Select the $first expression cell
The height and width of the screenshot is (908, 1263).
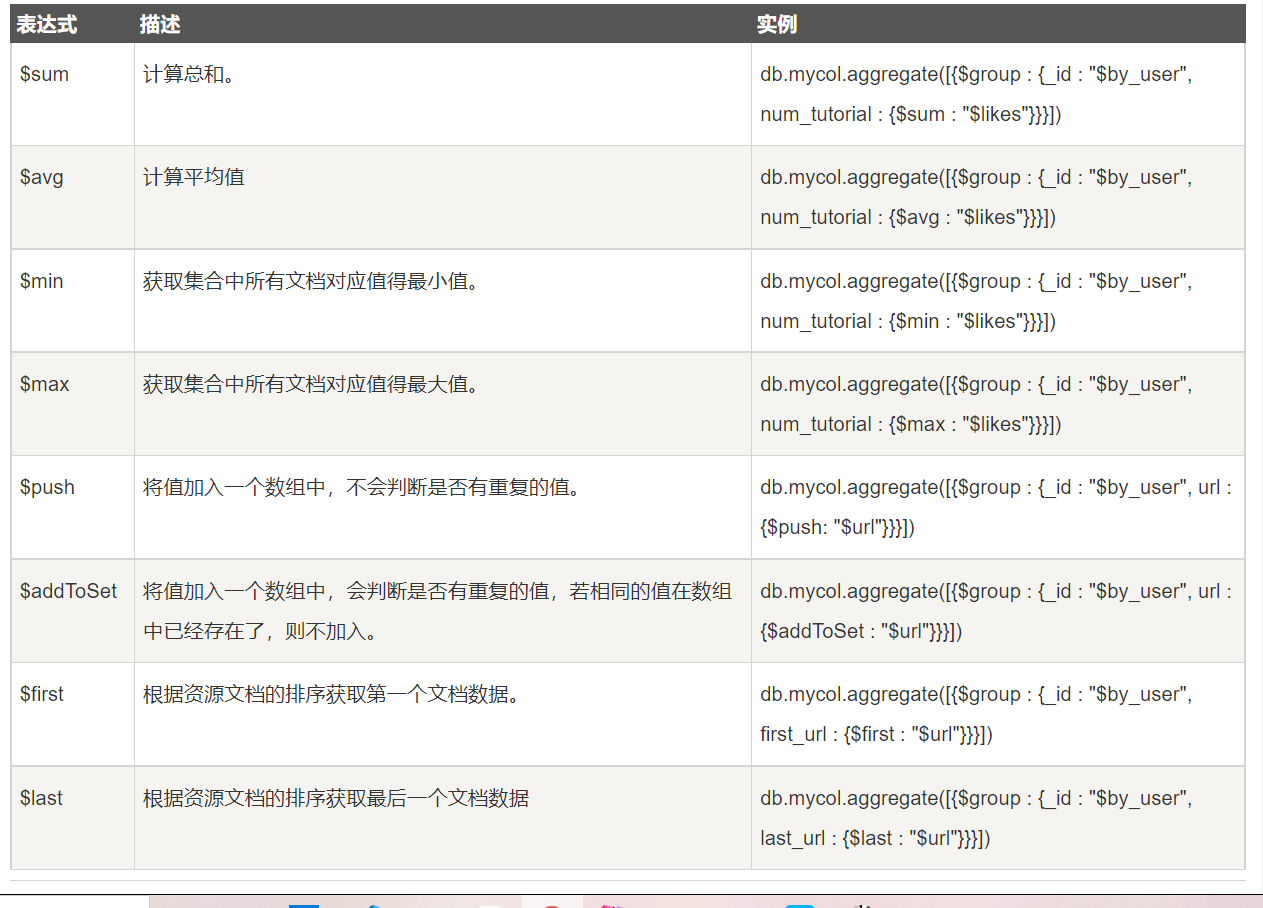(x=42, y=695)
